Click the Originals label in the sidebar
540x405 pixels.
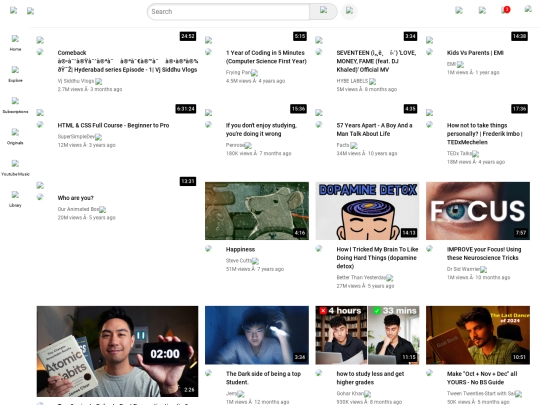[15, 143]
